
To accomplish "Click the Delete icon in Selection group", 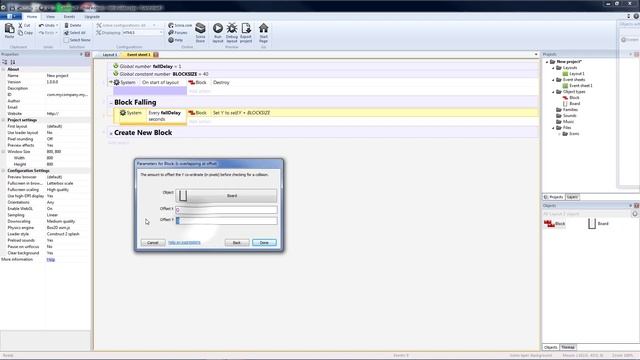I will click(x=66, y=25).
